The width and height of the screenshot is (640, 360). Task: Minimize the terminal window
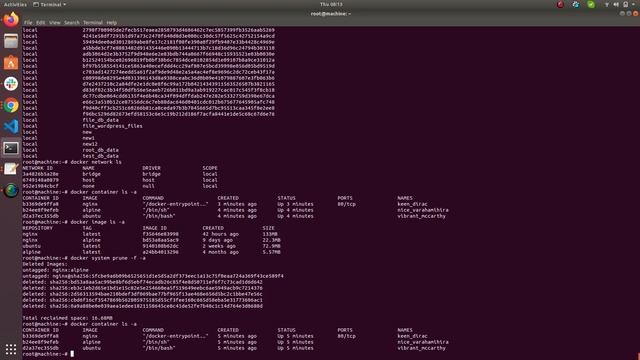click(x=622, y=13)
